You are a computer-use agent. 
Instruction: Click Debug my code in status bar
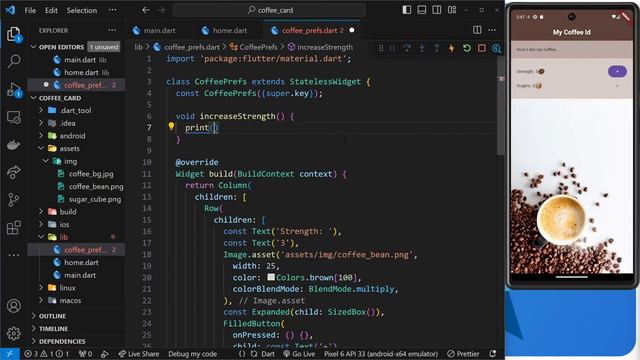(x=192, y=354)
